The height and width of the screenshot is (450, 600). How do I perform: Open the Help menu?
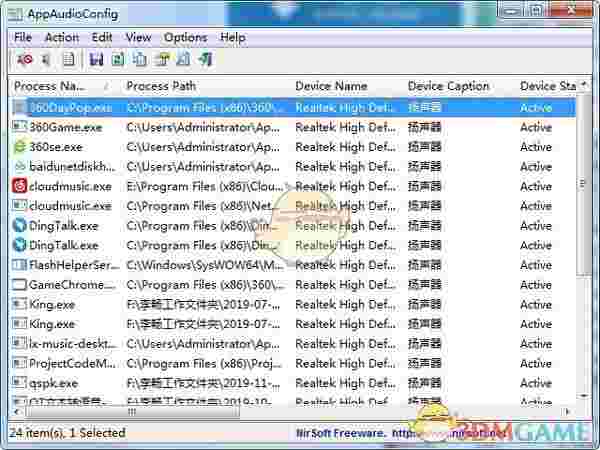(233, 38)
